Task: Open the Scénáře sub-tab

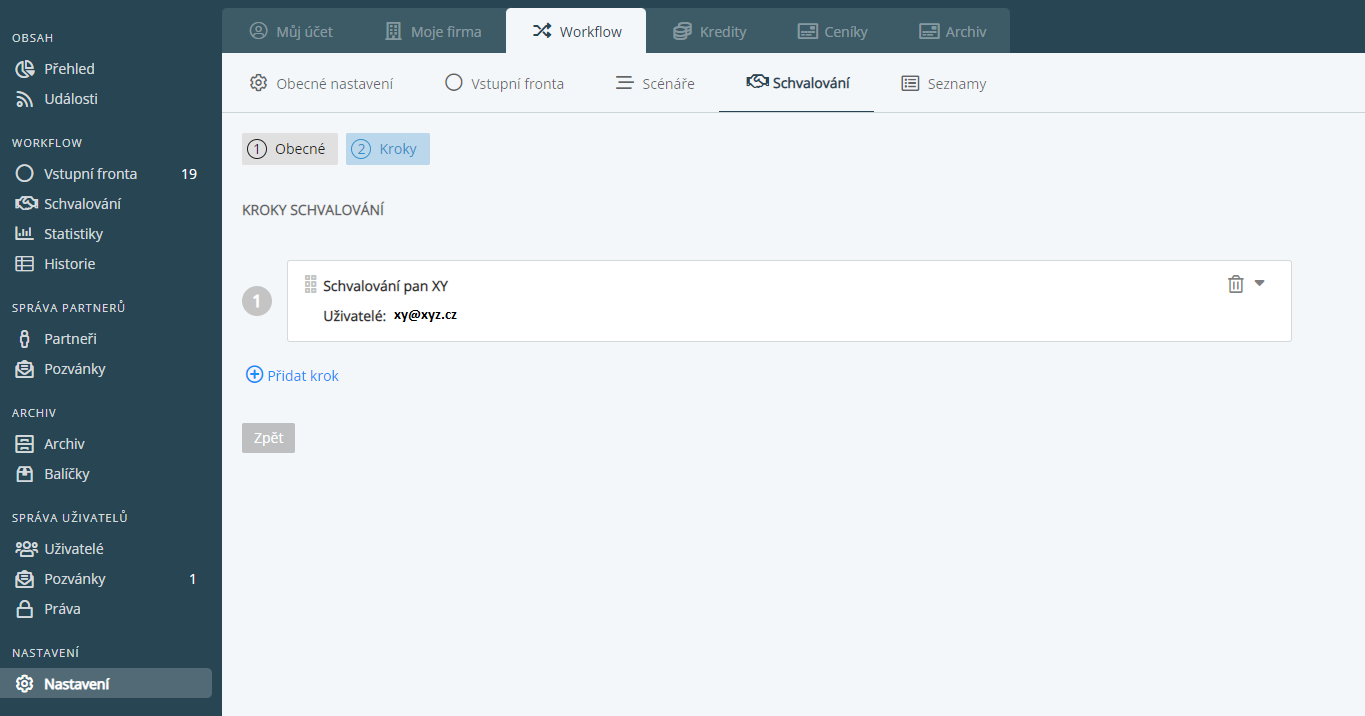Action: (x=655, y=83)
